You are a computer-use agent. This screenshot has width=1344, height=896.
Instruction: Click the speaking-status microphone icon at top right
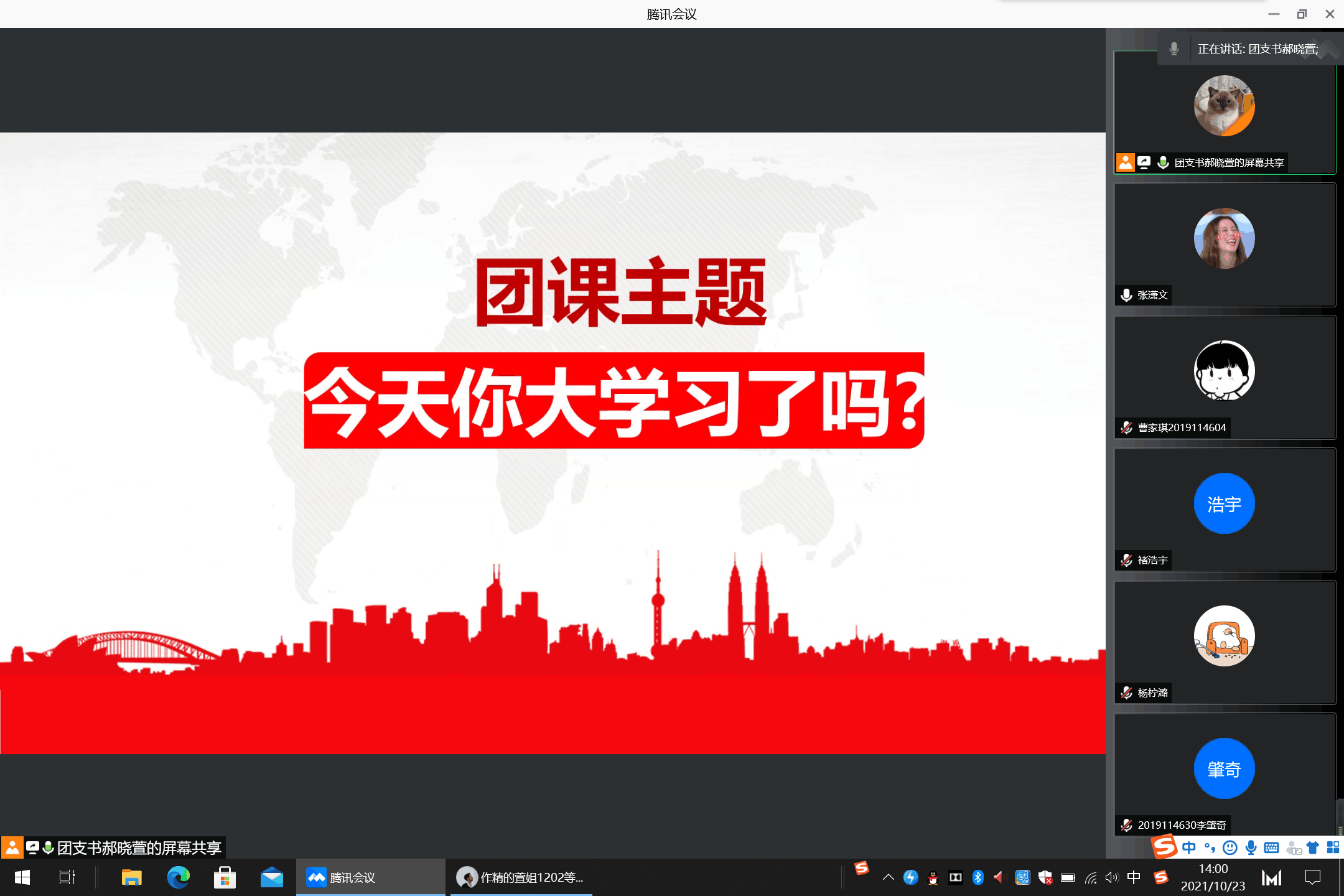point(1174,49)
